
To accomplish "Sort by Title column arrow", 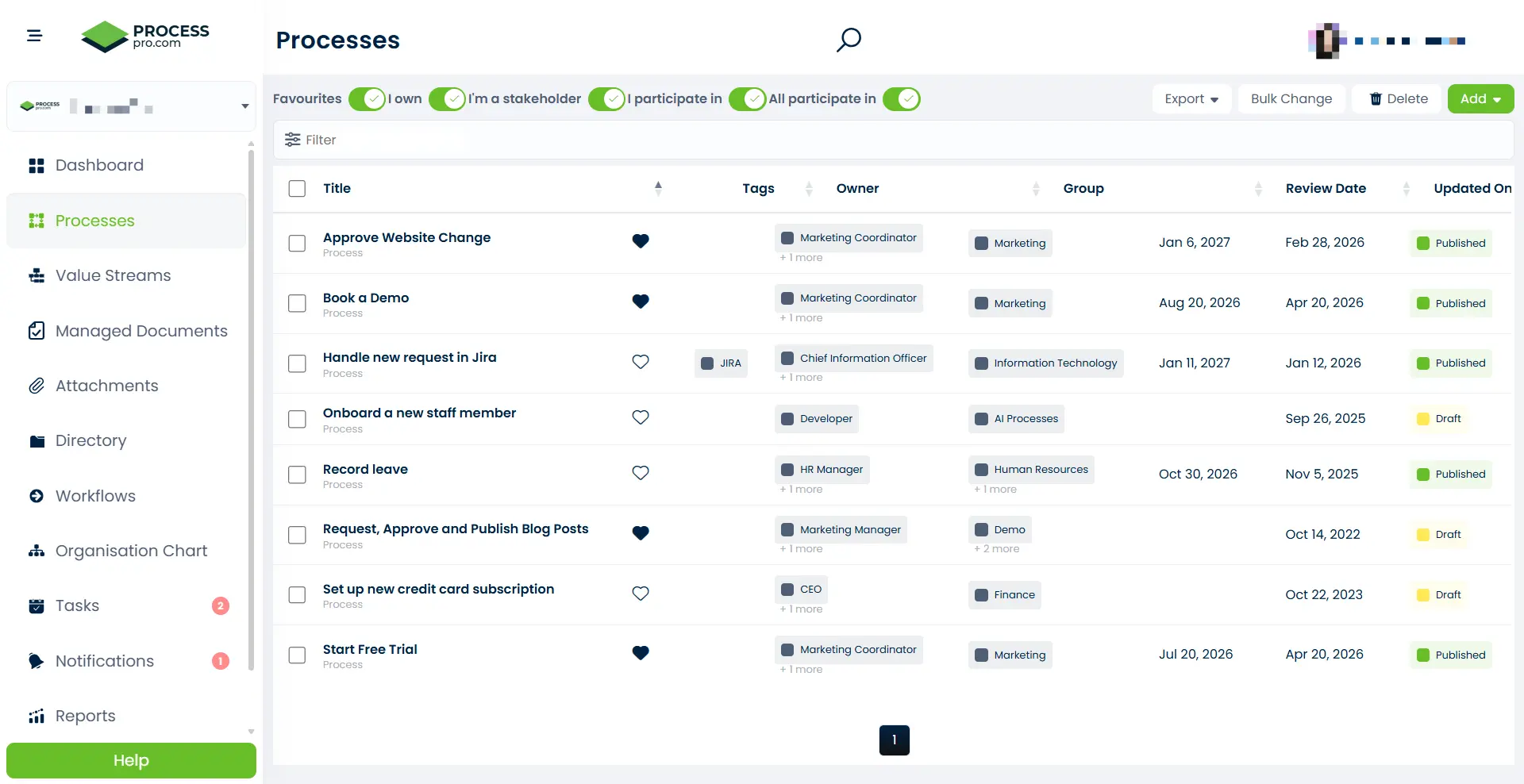I will tap(657, 188).
